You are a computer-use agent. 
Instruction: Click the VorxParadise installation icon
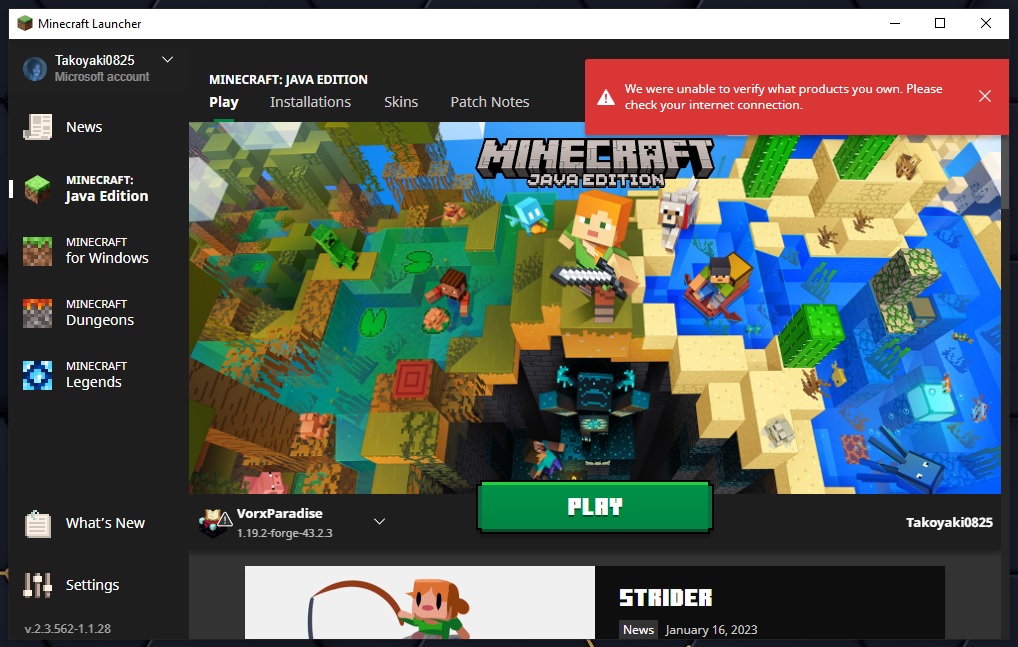click(216, 523)
